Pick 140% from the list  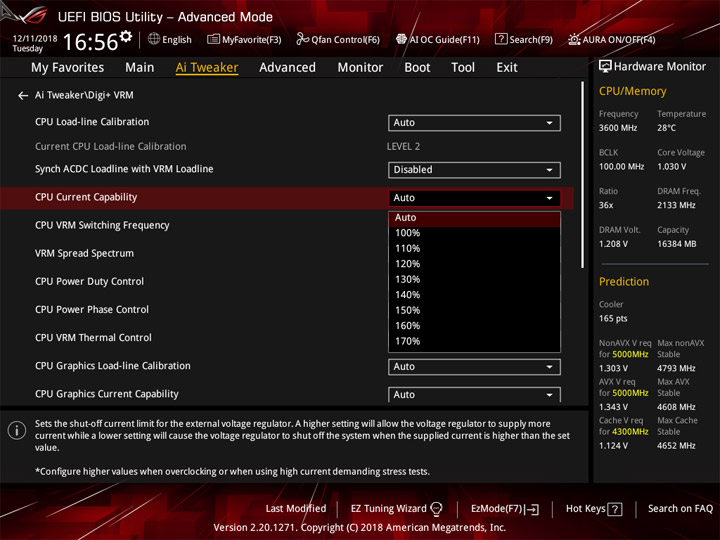pos(474,295)
